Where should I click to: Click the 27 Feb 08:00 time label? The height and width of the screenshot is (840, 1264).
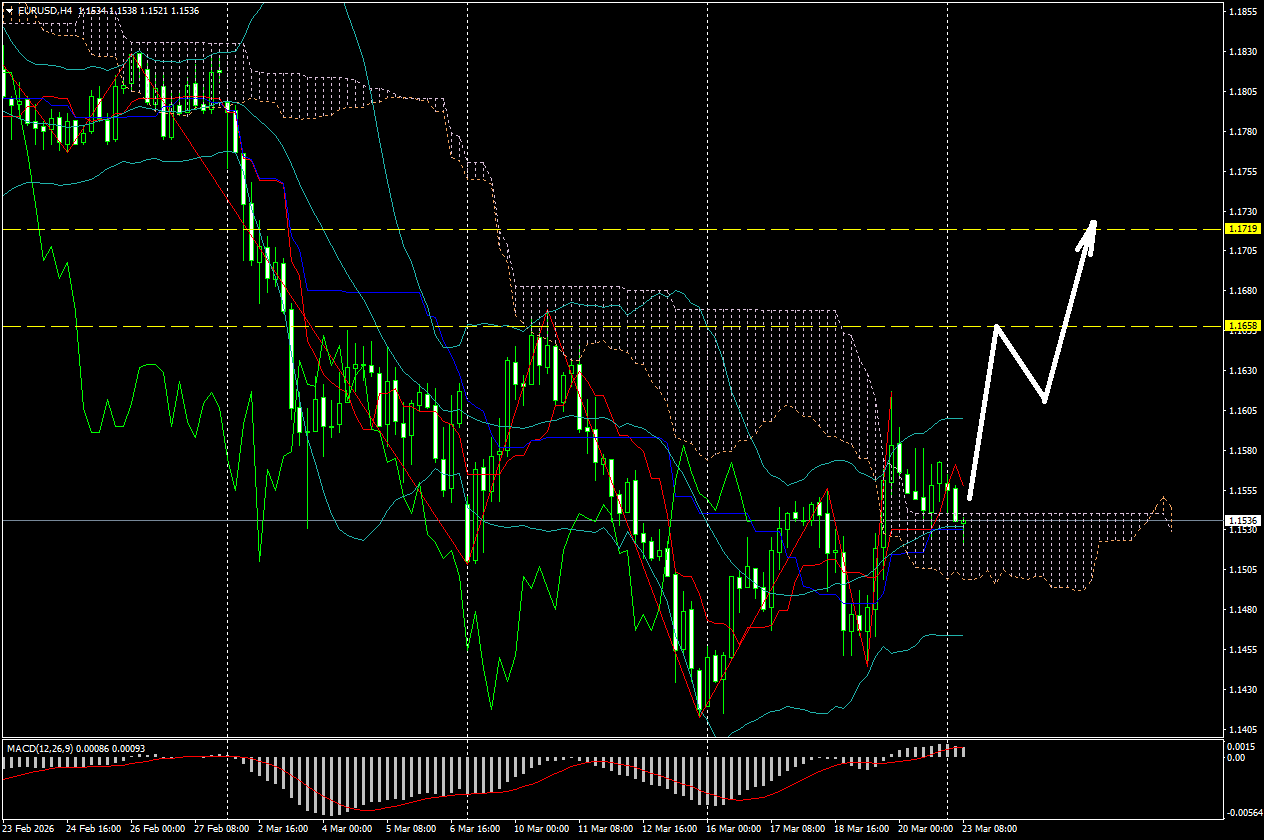tap(222, 829)
